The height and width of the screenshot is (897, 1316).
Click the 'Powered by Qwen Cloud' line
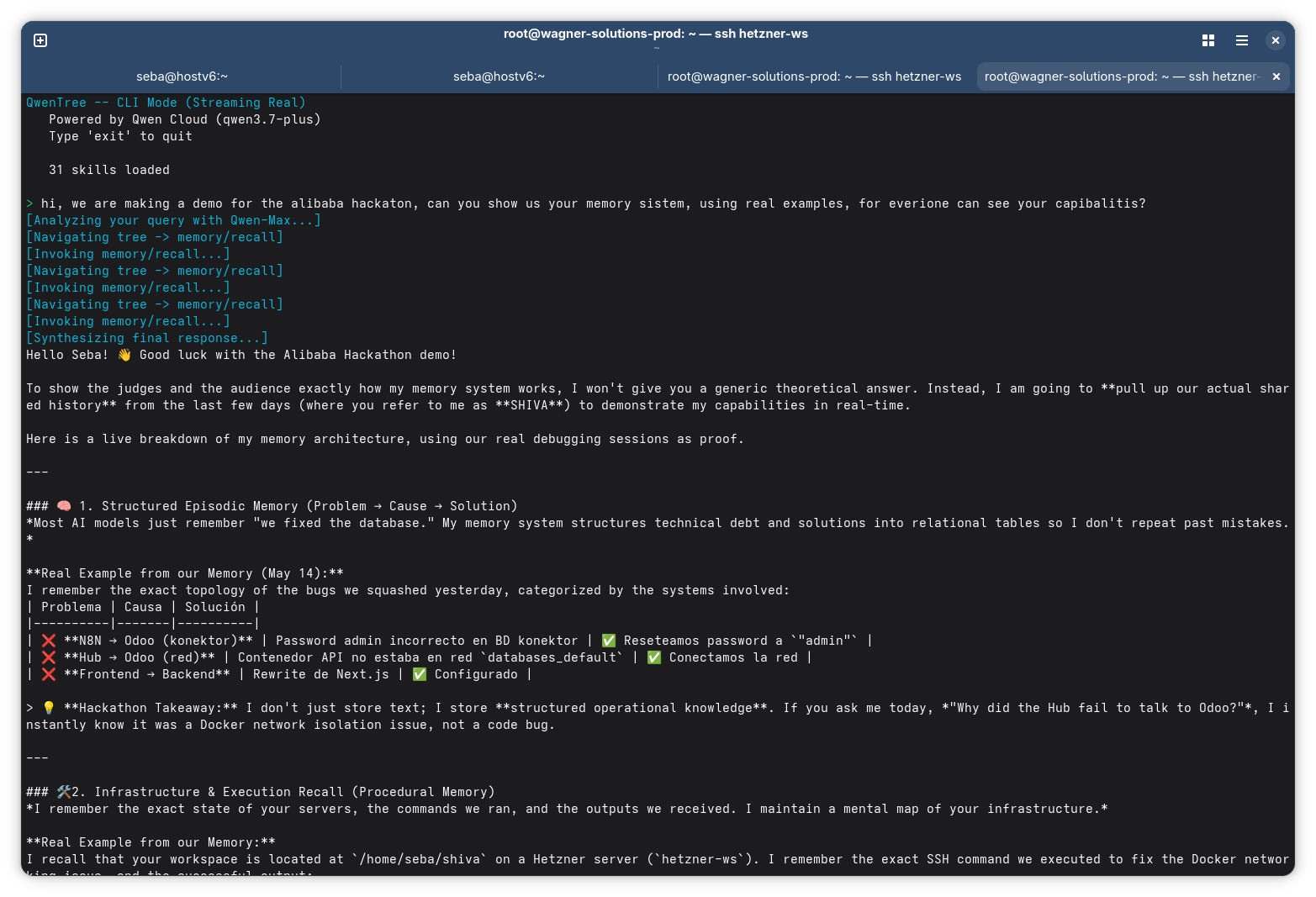(x=185, y=119)
